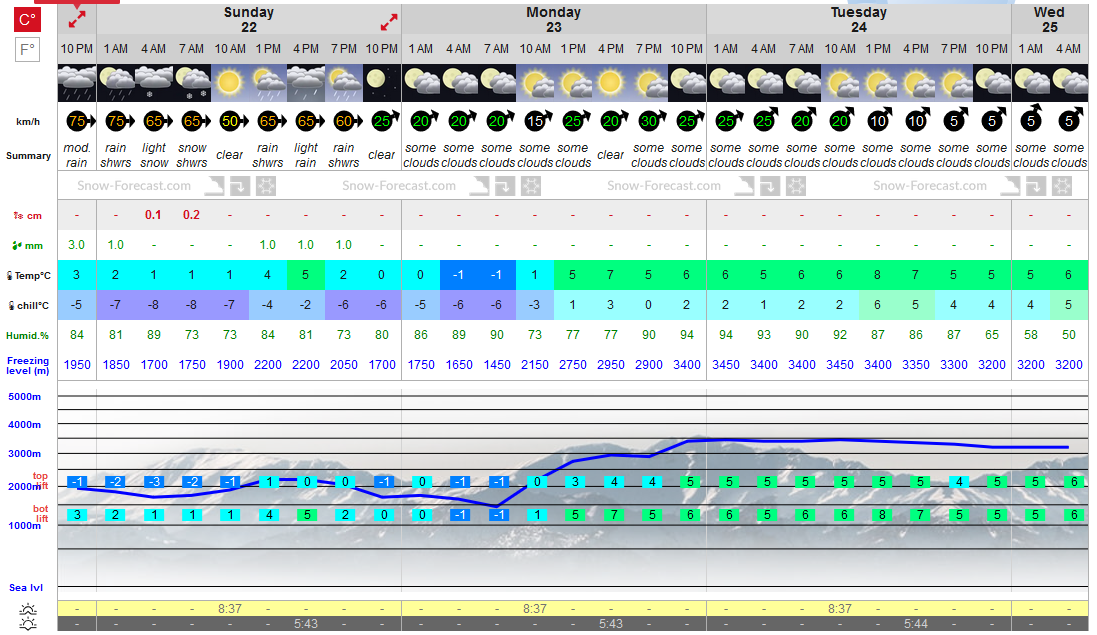
Task: Click the Tuesday 24 day header
Action: (x=858, y=20)
